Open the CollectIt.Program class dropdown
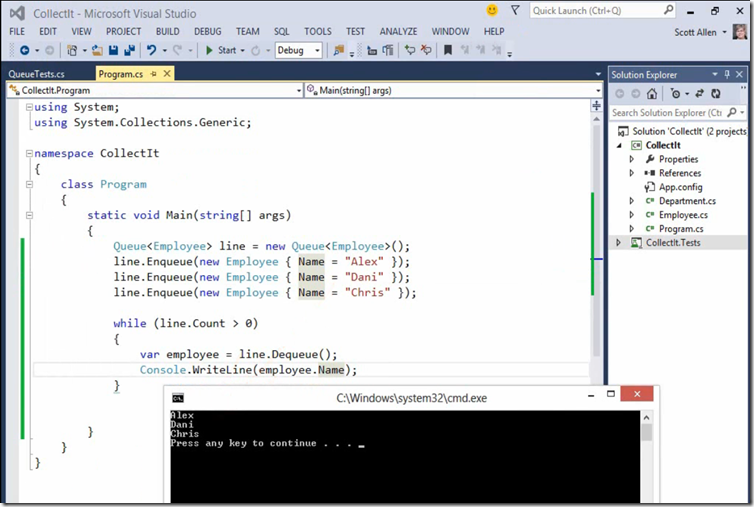The width and height of the screenshot is (754, 507). [x=299, y=90]
